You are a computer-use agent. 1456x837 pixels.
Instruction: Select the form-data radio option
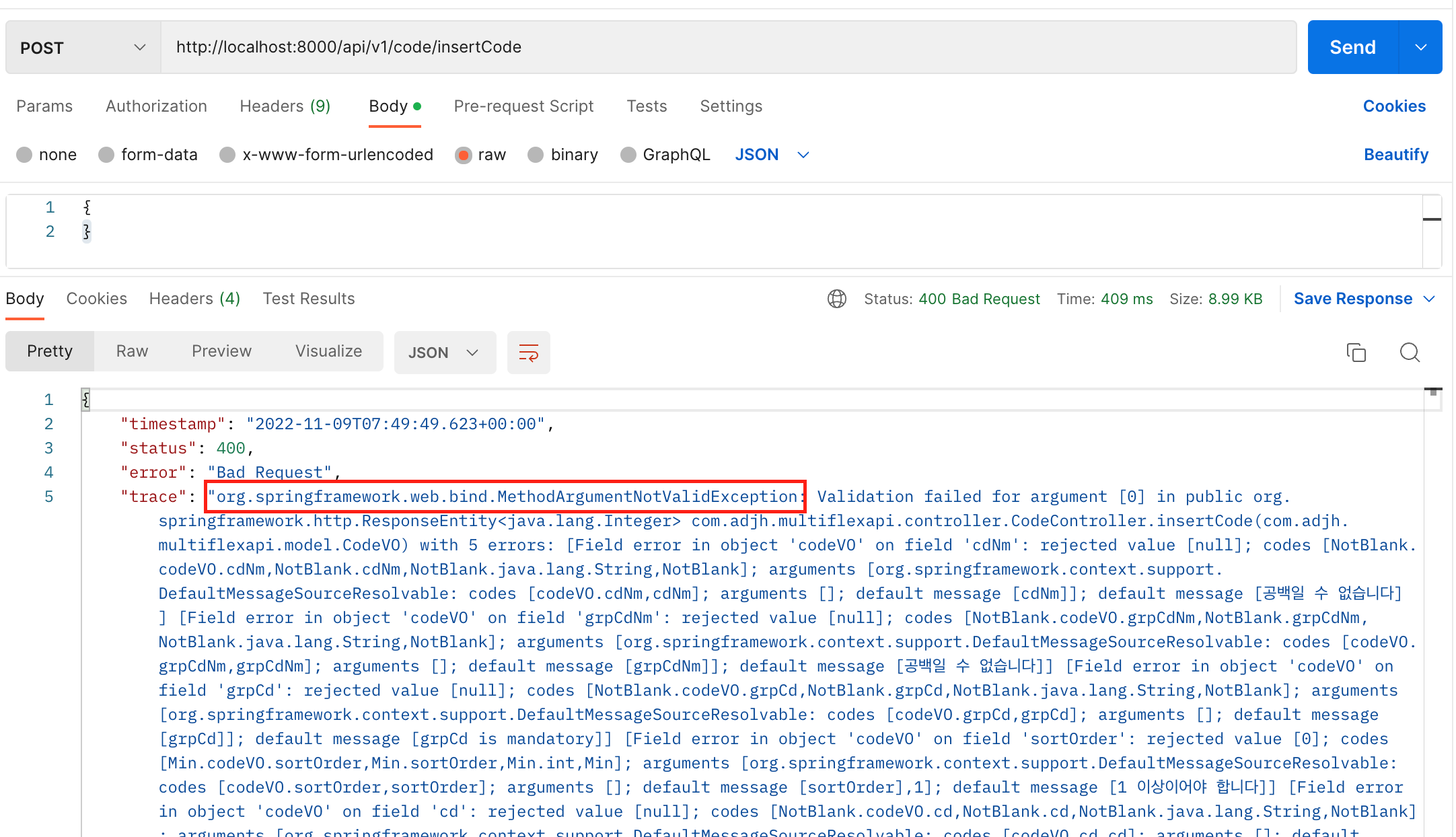pyautogui.click(x=106, y=155)
